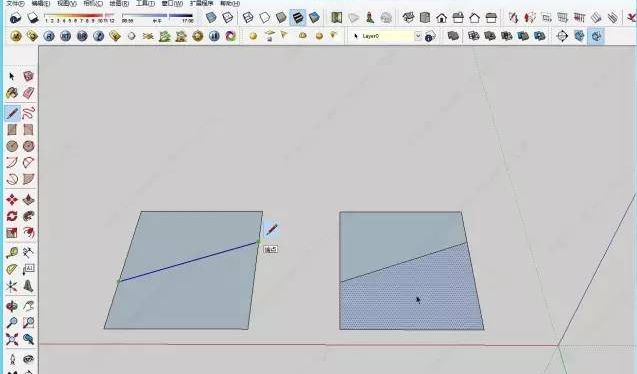Click the dotted selected face of right rectangle
Image resolution: width=637 pixels, height=374 pixels.
point(411,296)
